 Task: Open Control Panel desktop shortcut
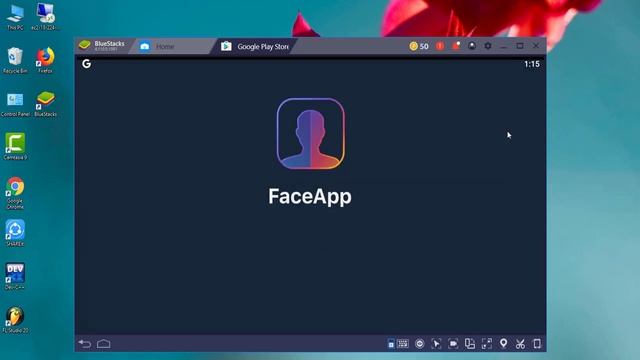(x=15, y=104)
